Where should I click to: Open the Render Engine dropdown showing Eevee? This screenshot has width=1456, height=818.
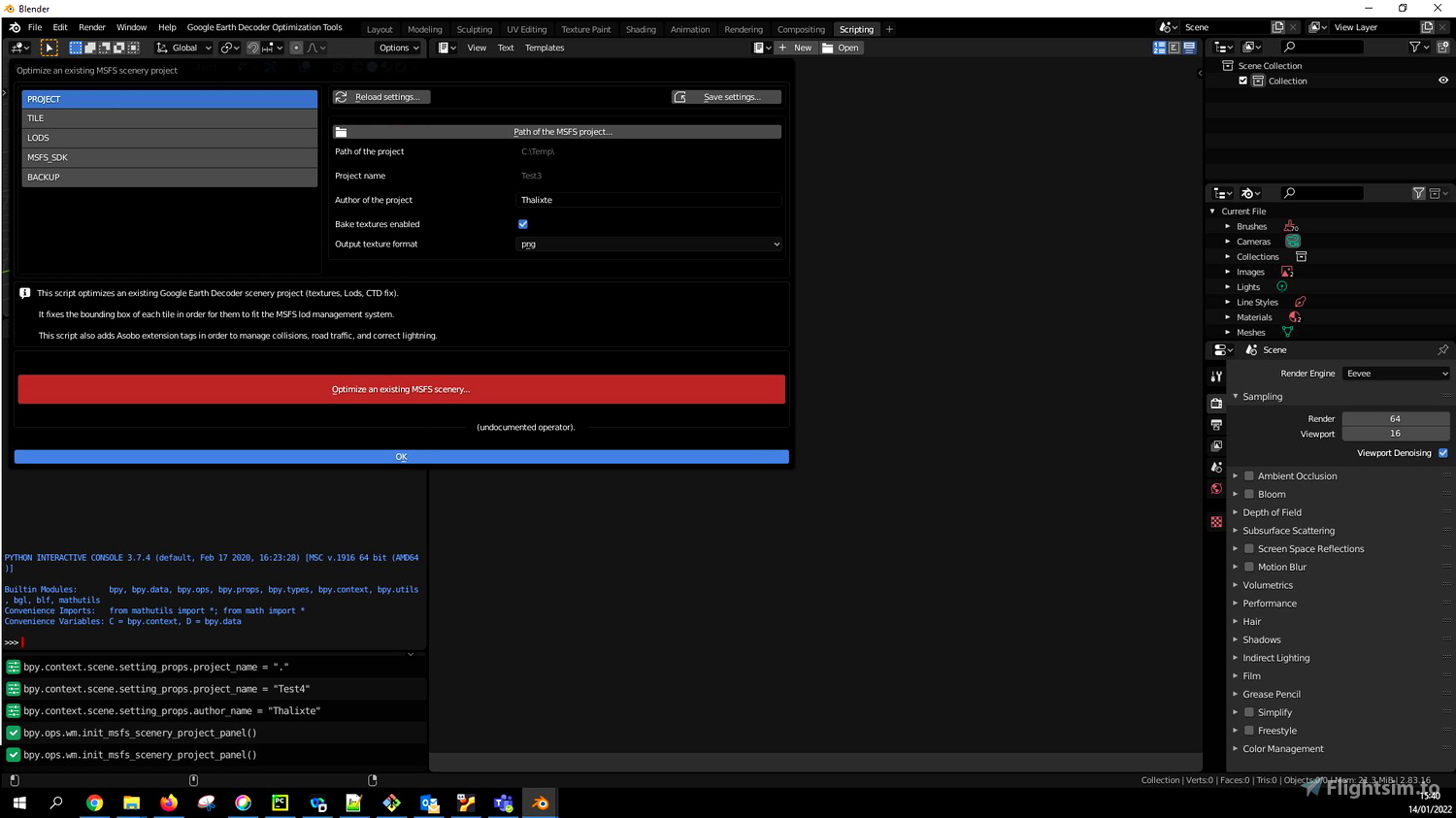point(1396,373)
